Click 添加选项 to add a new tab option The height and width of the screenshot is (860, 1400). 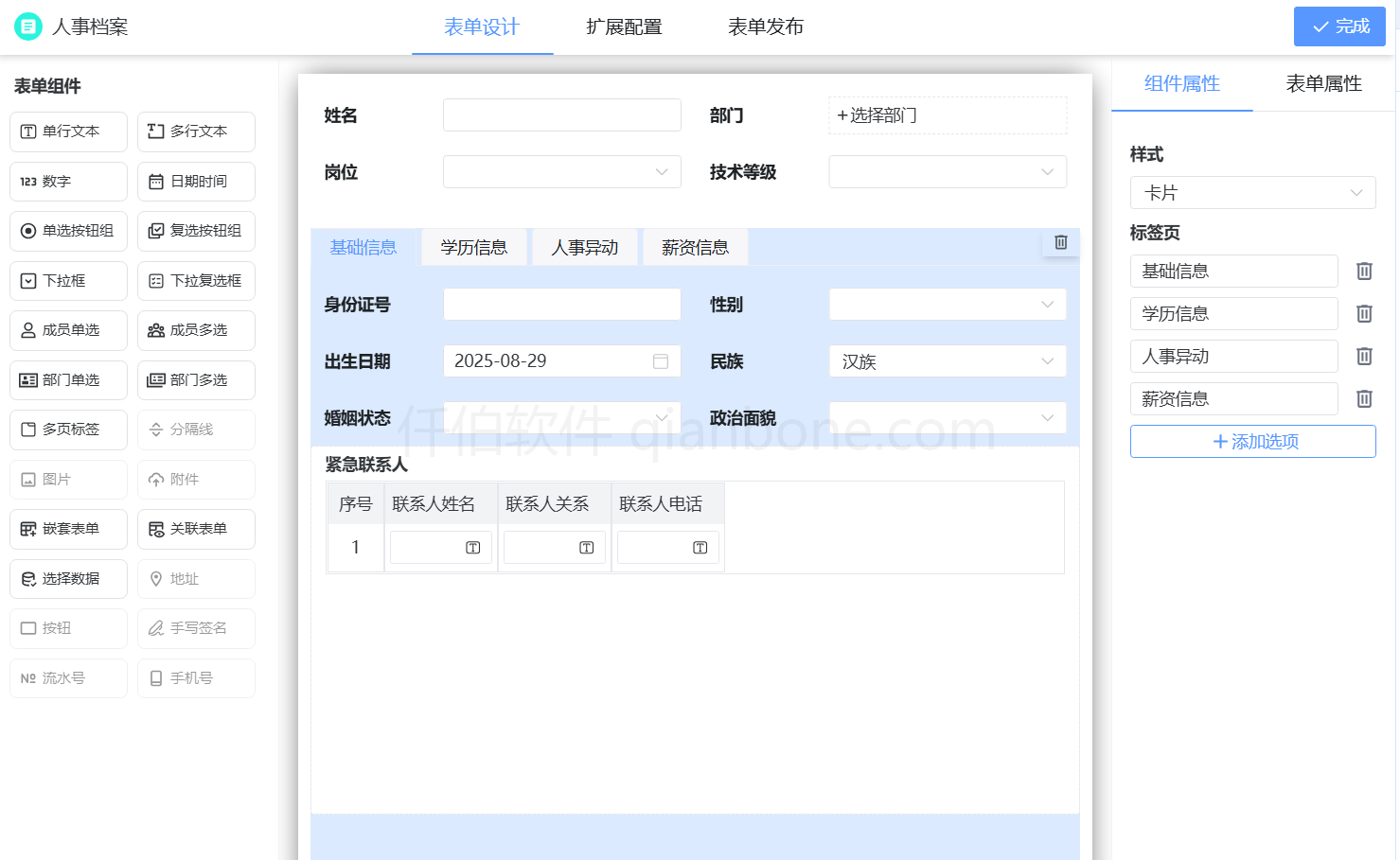tap(1252, 441)
